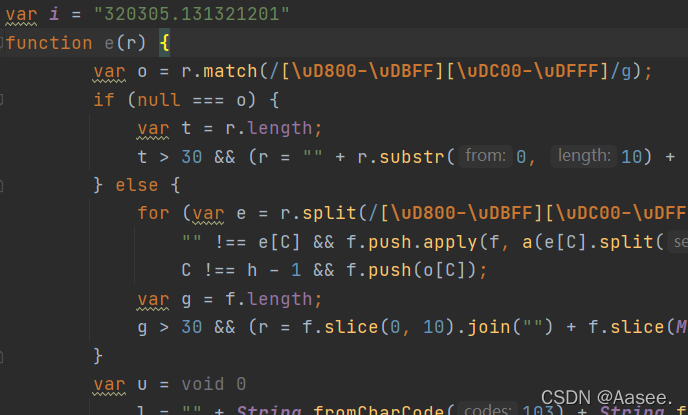Viewport: 688px width, 415px height.
Task: Click f.push.apply call
Action: coord(412,242)
